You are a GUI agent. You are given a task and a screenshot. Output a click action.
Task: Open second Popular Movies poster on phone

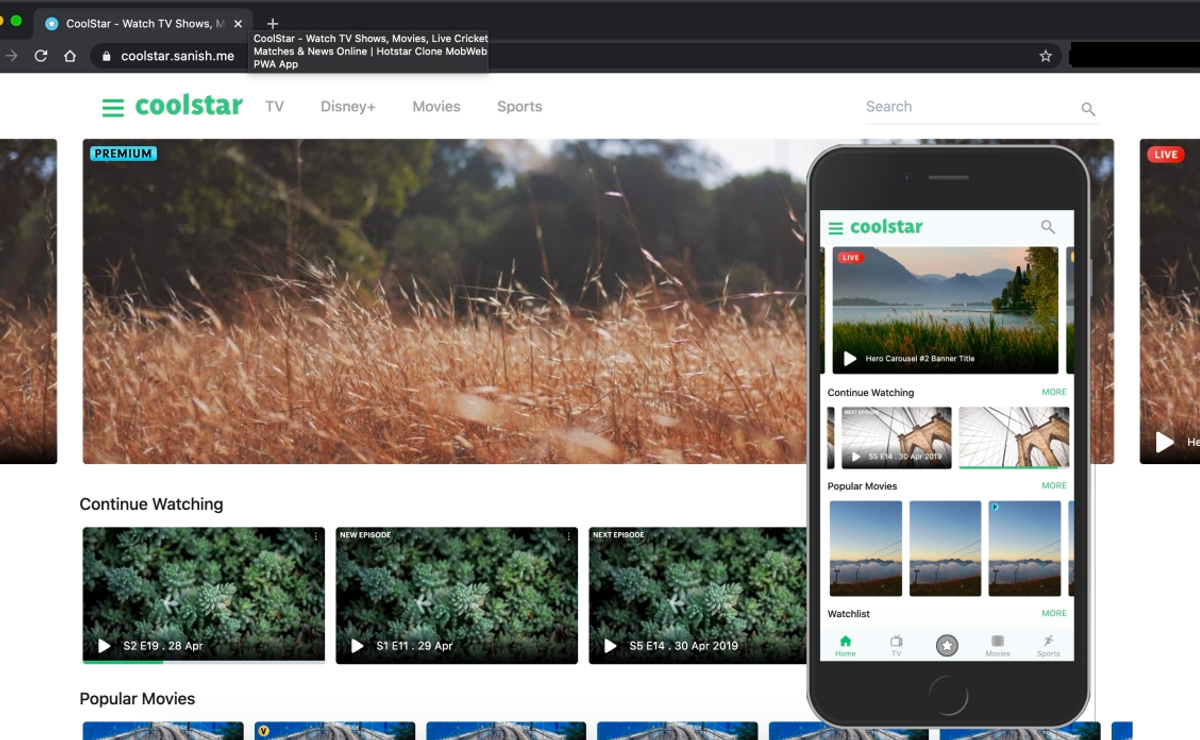pos(945,549)
